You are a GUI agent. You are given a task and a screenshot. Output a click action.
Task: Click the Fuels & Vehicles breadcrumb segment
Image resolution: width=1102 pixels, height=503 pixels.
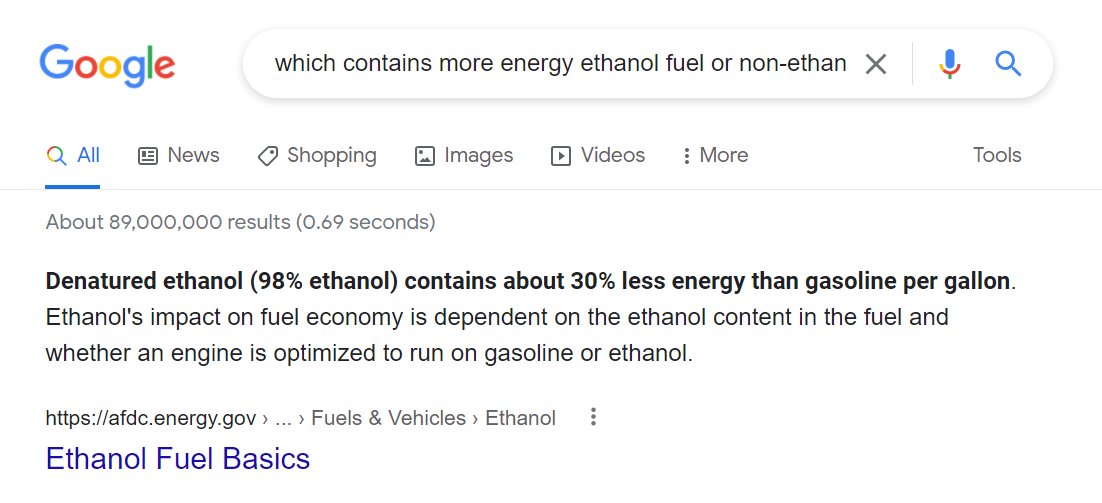coord(388,419)
